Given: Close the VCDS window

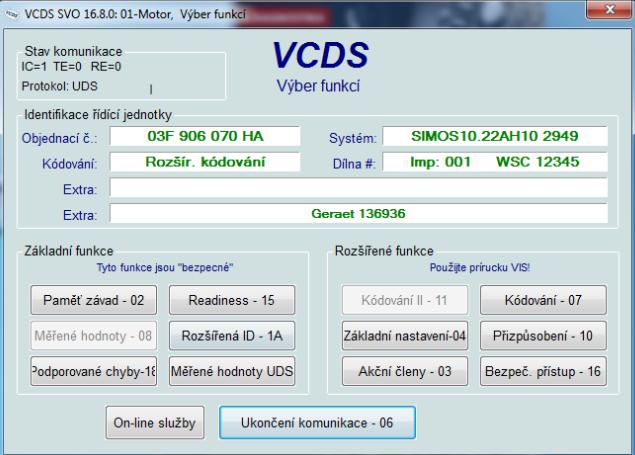Looking at the screenshot, I should 609,9.
